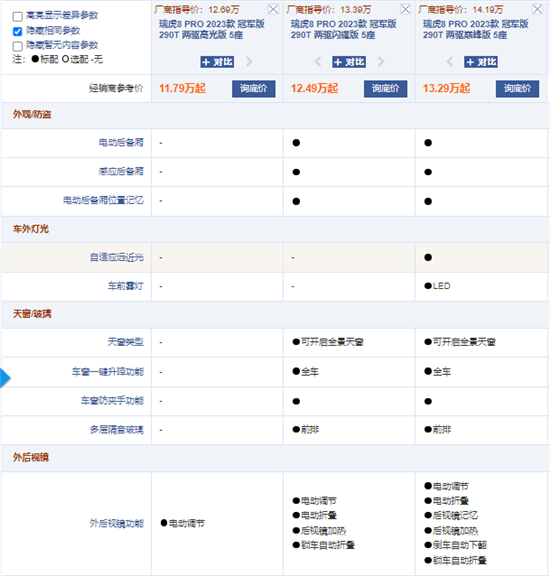The width and height of the screenshot is (550, 576).
Task: Click 询底价 for 13.29万起 model
Action: [517, 89]
